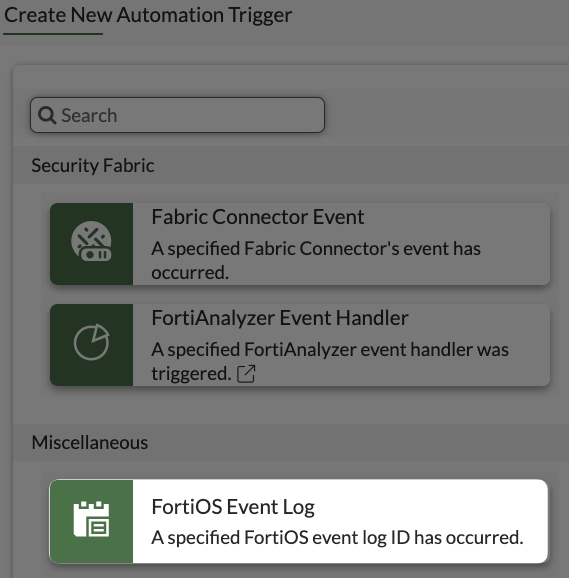Click the magnifier icon in Search box
Viewport: 569px width, 578px height.
[x=47, y=115]
